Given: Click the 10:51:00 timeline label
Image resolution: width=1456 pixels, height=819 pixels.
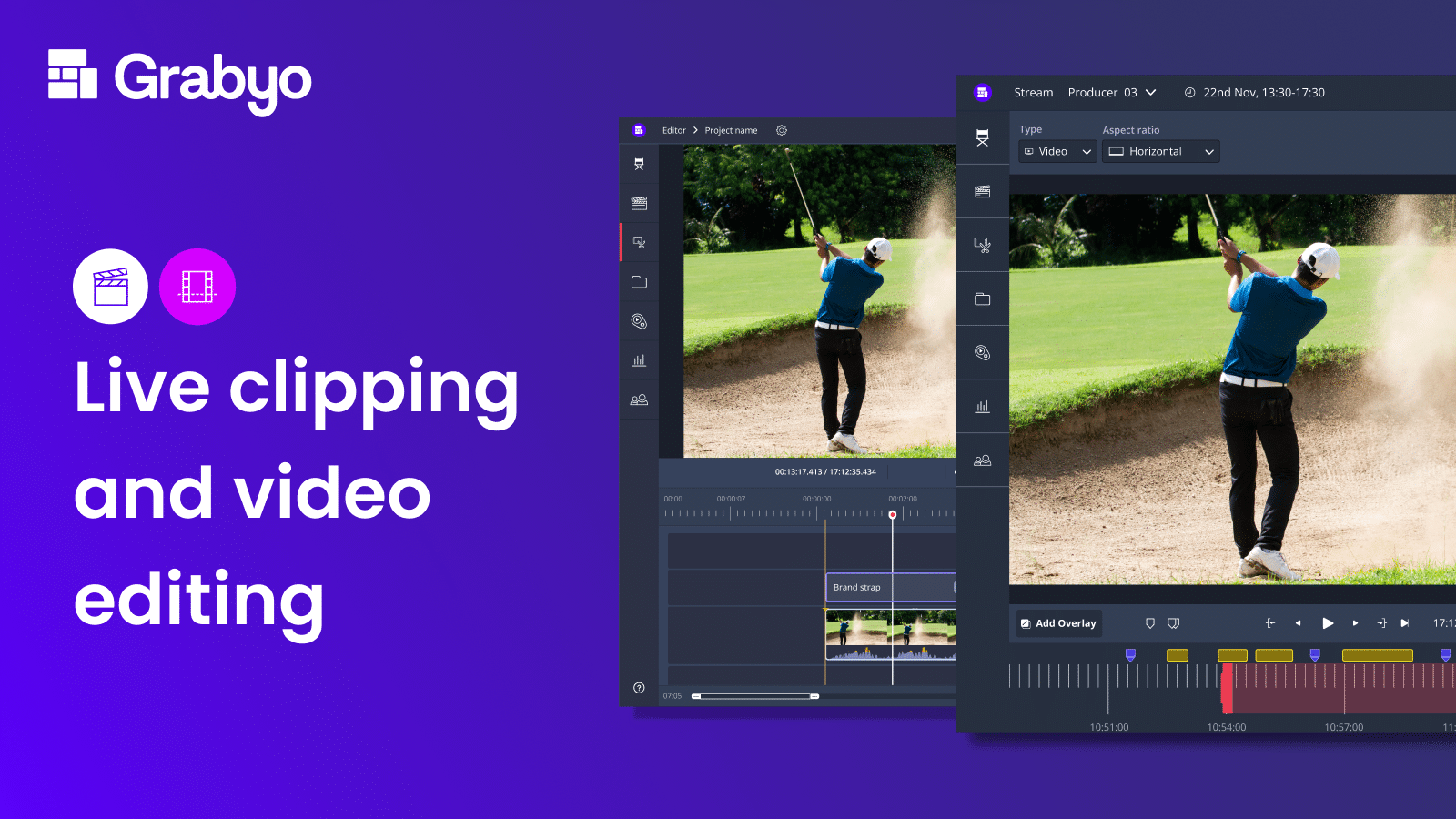Looking at the screenshot, I should pyautogui.click(x=1109, y=727).
